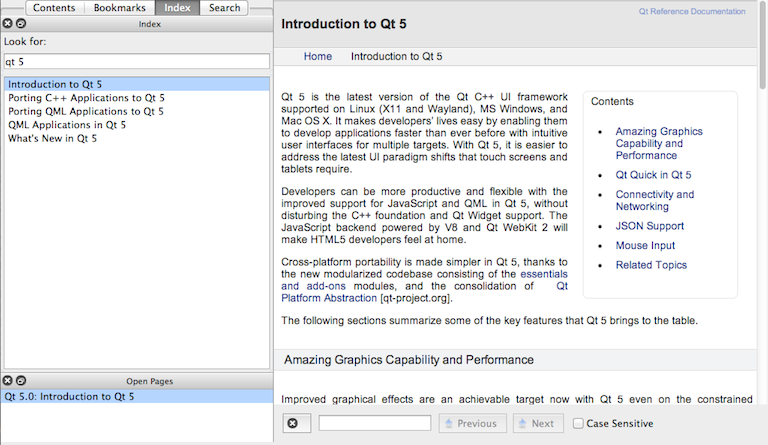Image resolution: width=768 pixels, height=445 pixels.
Task: Open the Platform Abstraction link
Action: click(x=329, y=298)
